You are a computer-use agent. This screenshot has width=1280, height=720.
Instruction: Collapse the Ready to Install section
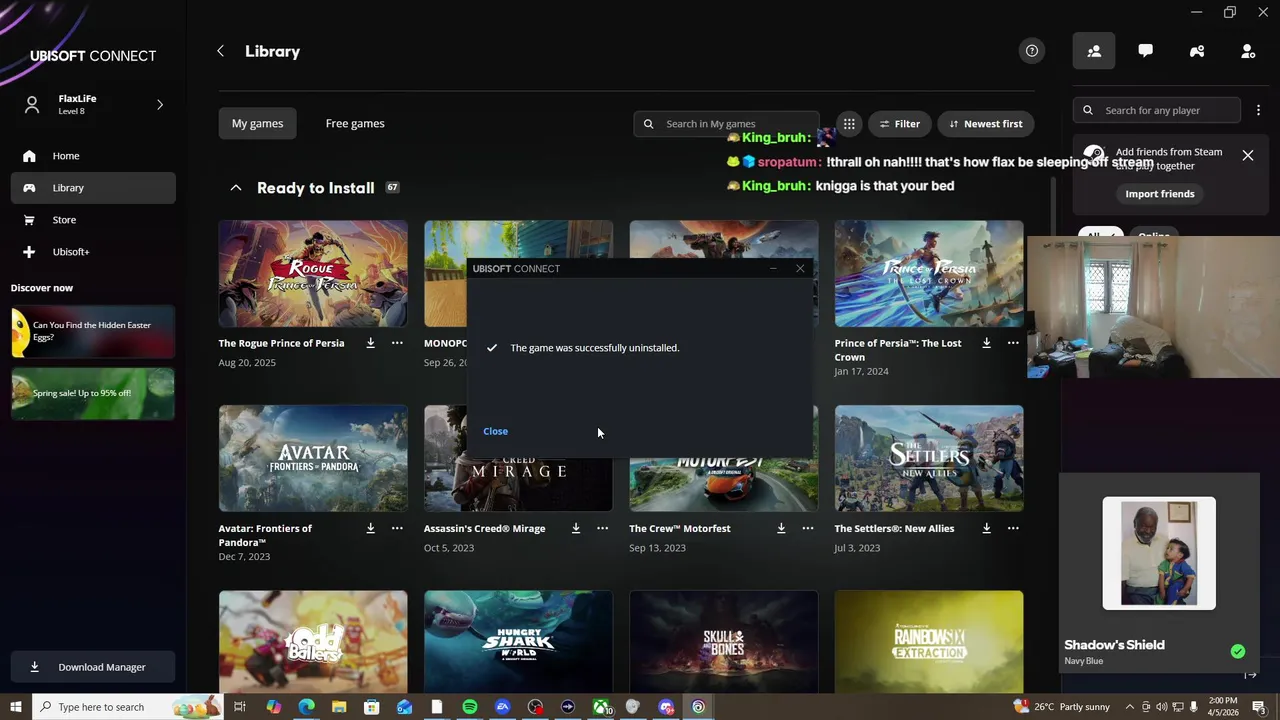tap(236, 188)
